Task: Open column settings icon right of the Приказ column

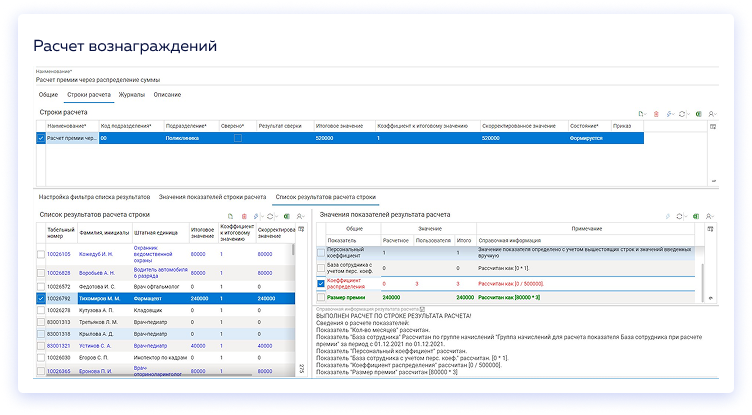Action: coord(712,127)
